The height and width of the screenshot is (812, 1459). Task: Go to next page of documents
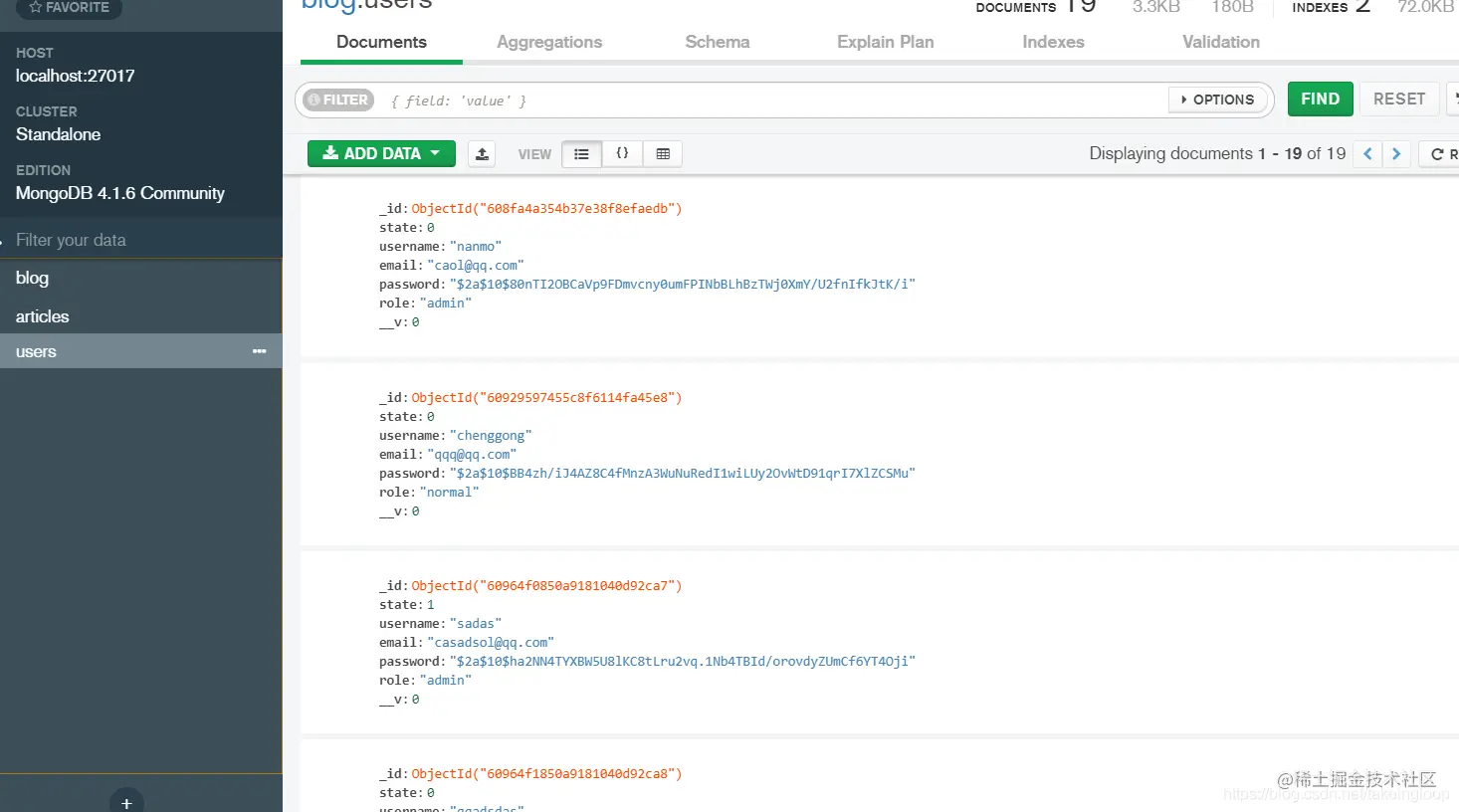1396,153
